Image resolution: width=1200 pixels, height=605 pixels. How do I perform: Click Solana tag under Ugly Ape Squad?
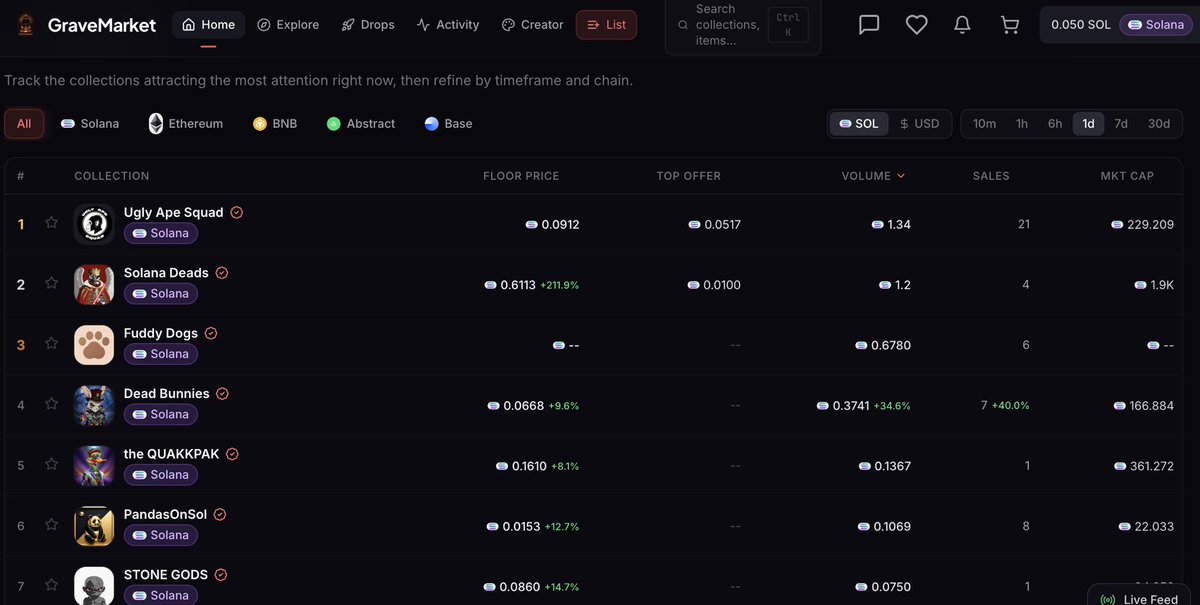click(161, 233)
